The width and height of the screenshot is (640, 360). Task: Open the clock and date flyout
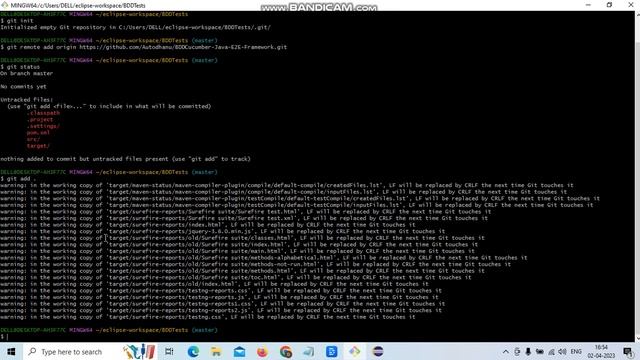coord(601,351)
